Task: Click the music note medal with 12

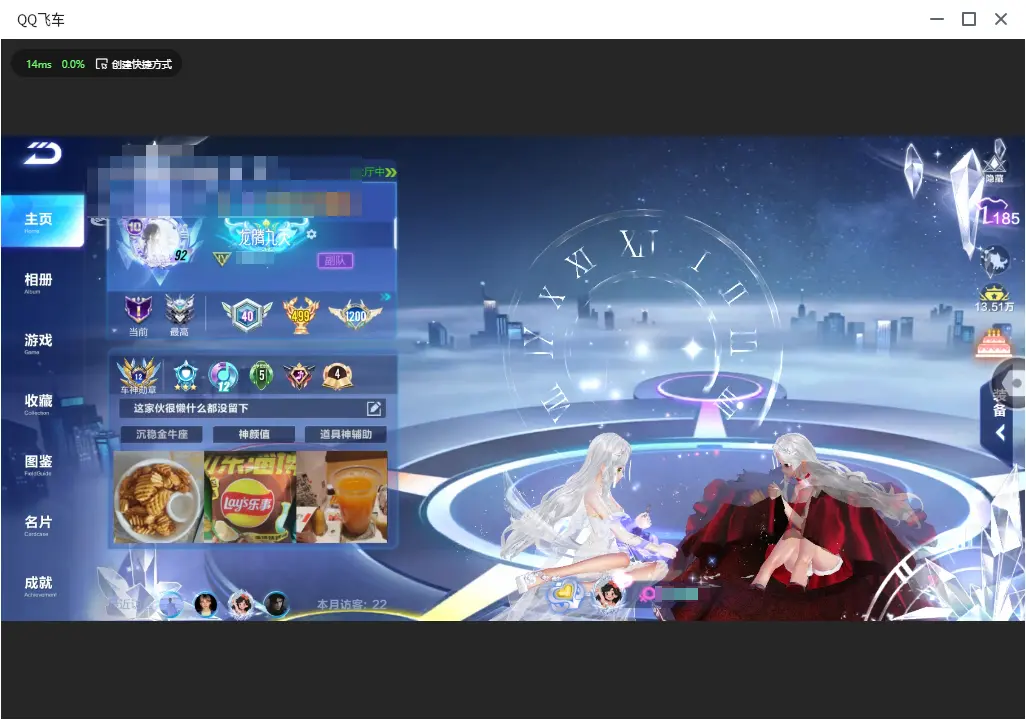Action: coord(223,376)
